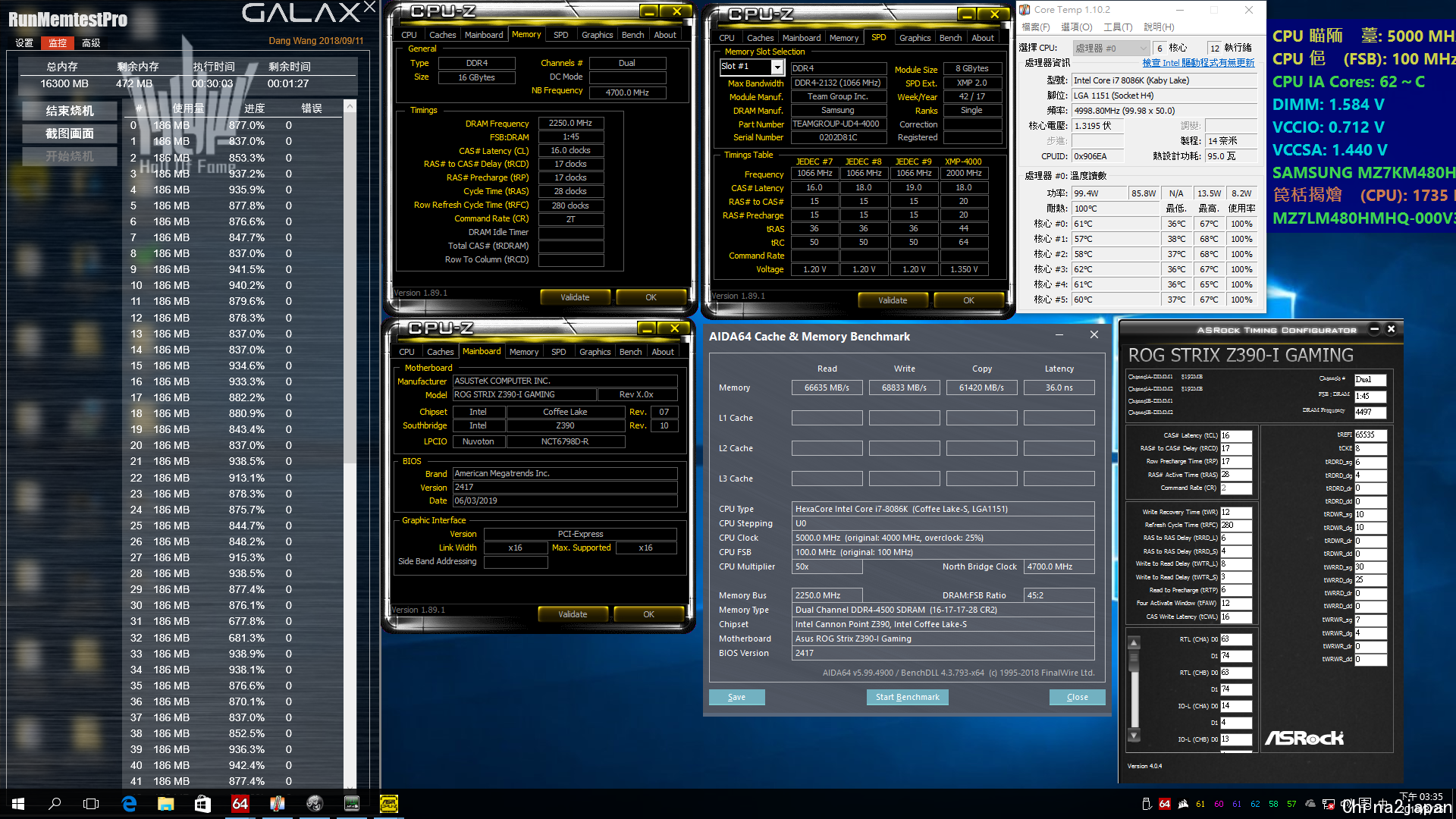Open Graphics tab in CPU-Z Mainboard window
The image size is (1456, 819).
(595, 352)
